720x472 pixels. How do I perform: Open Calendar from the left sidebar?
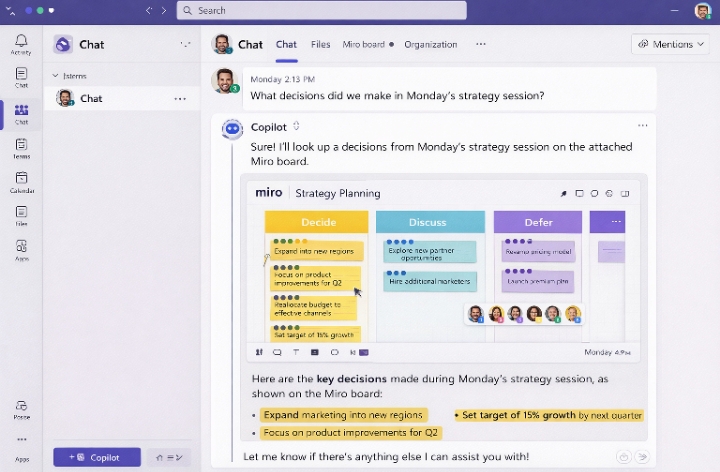pyautogui.click(x=21, y=181)
